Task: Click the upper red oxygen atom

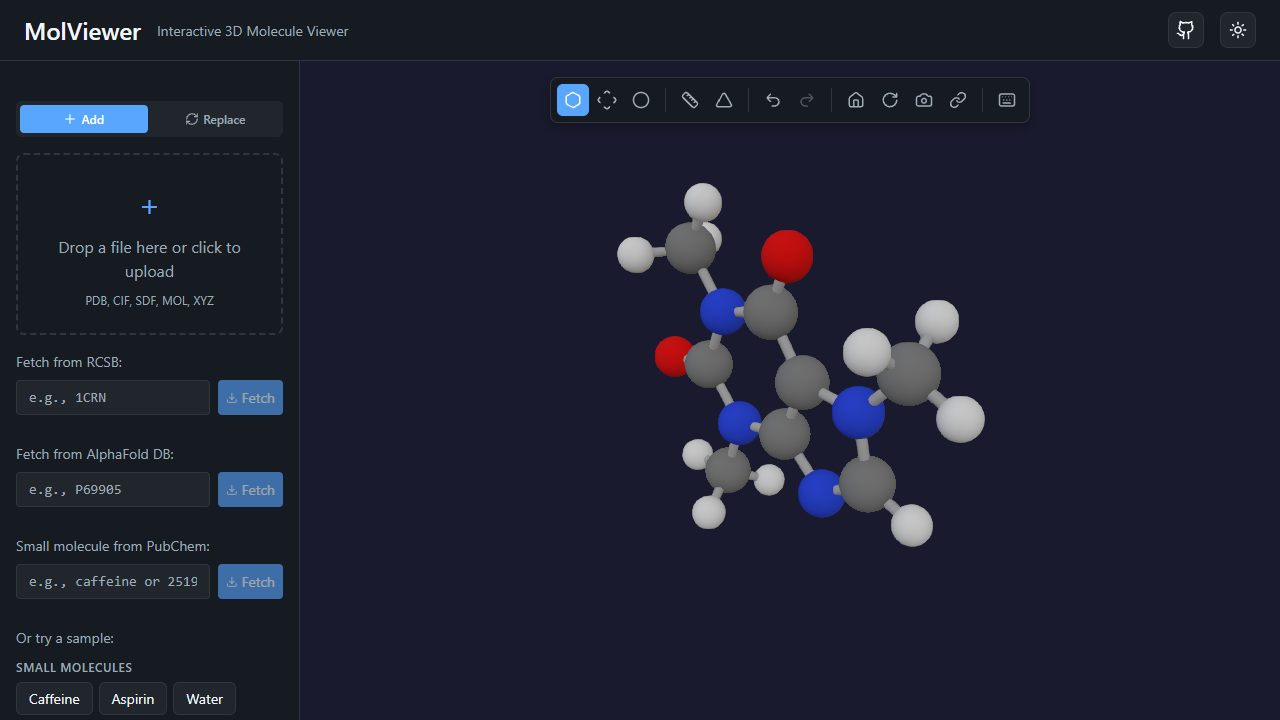Action: pyautogui.click(x=787, y=256)
